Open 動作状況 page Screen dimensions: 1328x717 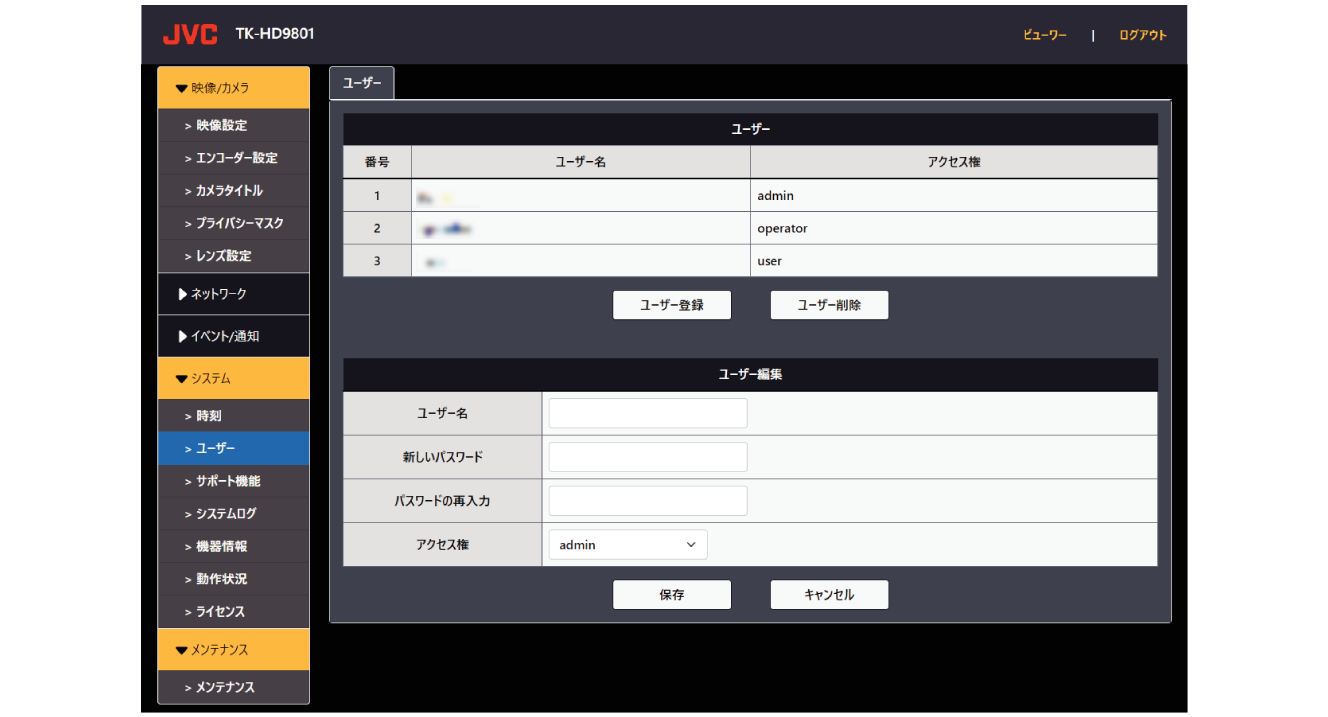pos(233,579)
